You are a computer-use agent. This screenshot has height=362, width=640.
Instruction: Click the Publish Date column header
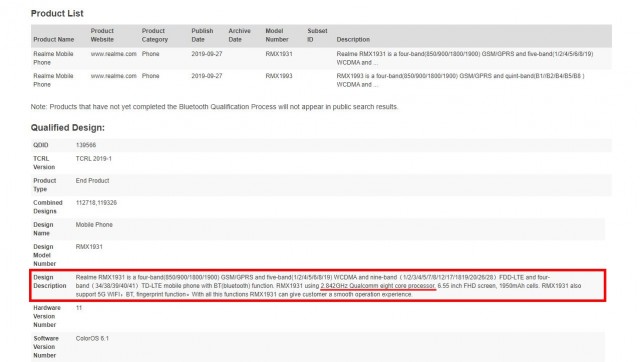point(202,35)
